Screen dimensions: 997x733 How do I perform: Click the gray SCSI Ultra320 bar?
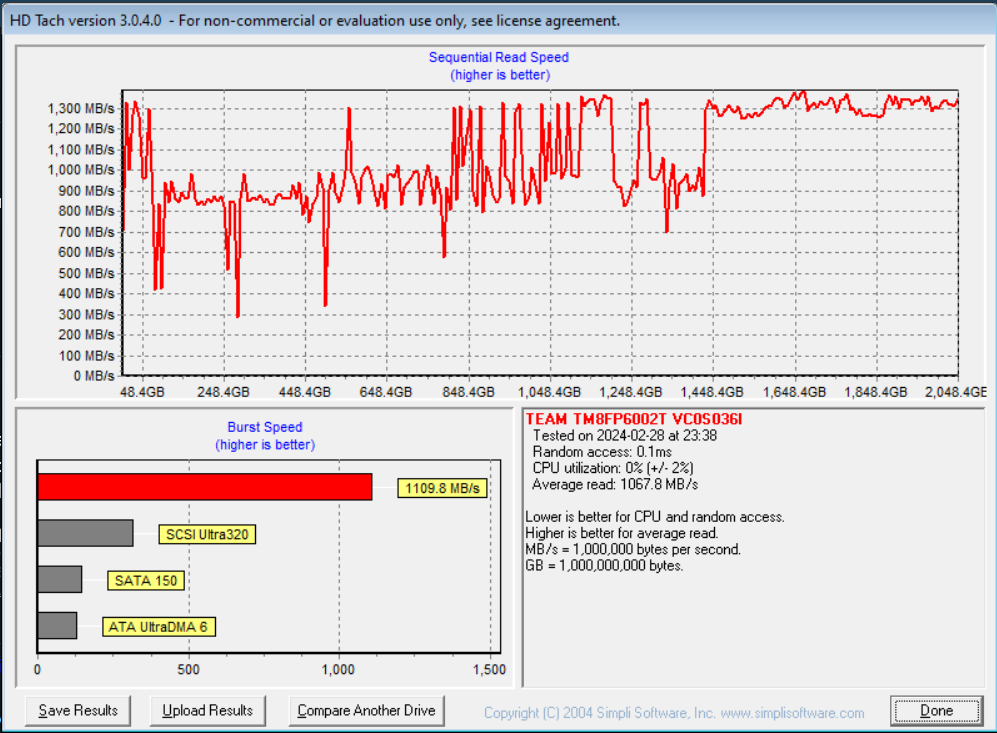(x=85, y=533)
